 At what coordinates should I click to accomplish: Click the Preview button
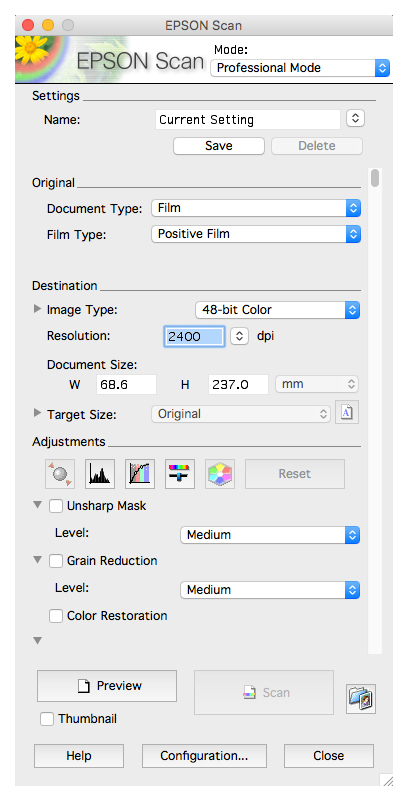click(x=107, y=686)
